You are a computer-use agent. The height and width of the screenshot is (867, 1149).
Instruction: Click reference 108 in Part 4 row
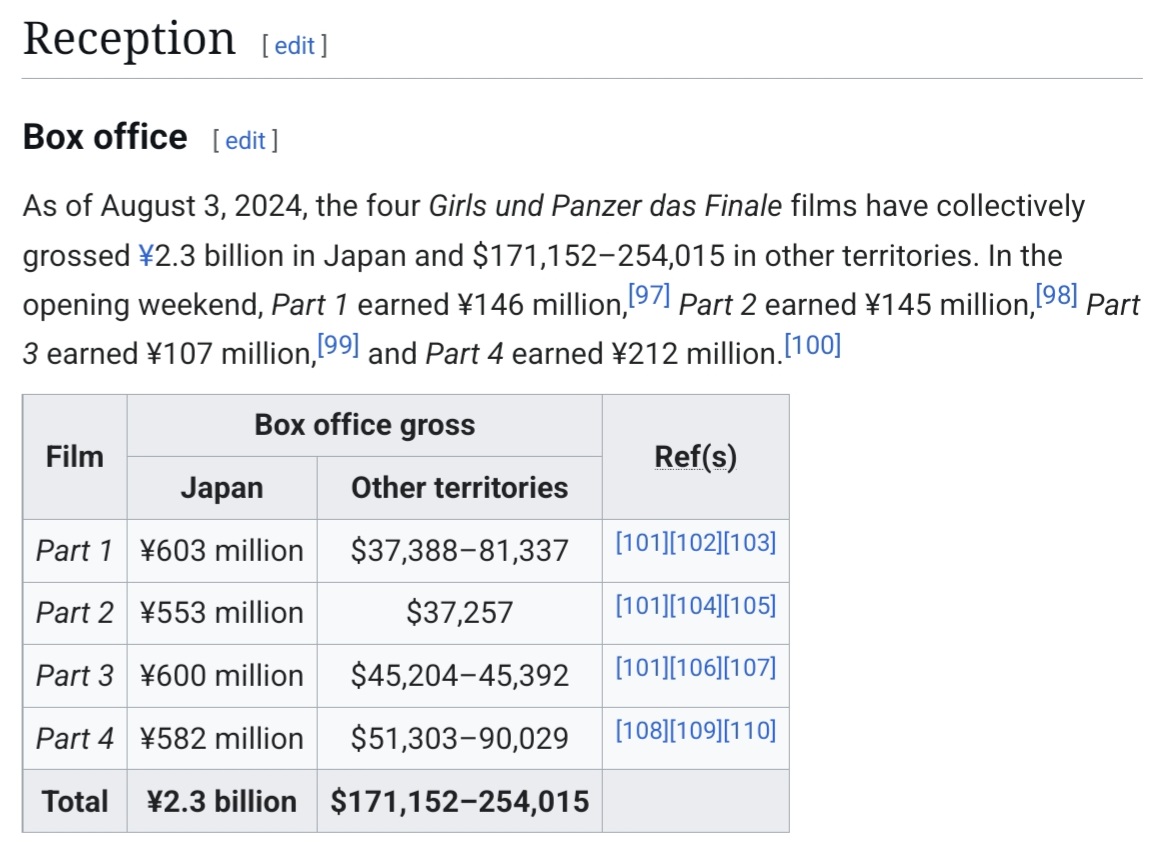point(642,730)
